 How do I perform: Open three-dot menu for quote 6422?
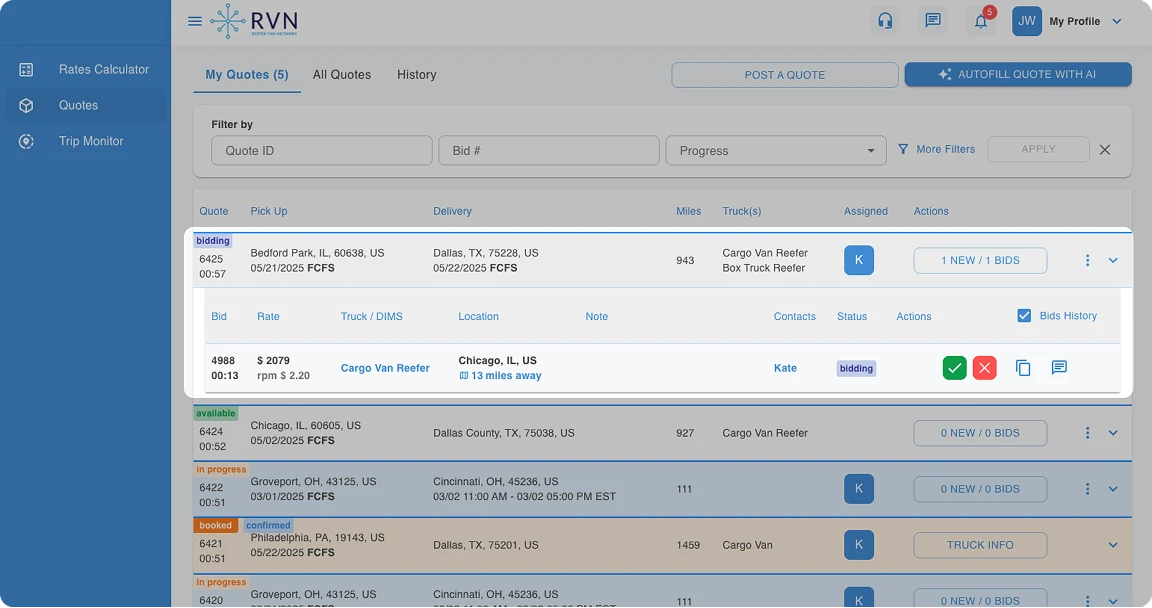(x=1087, y=489)
